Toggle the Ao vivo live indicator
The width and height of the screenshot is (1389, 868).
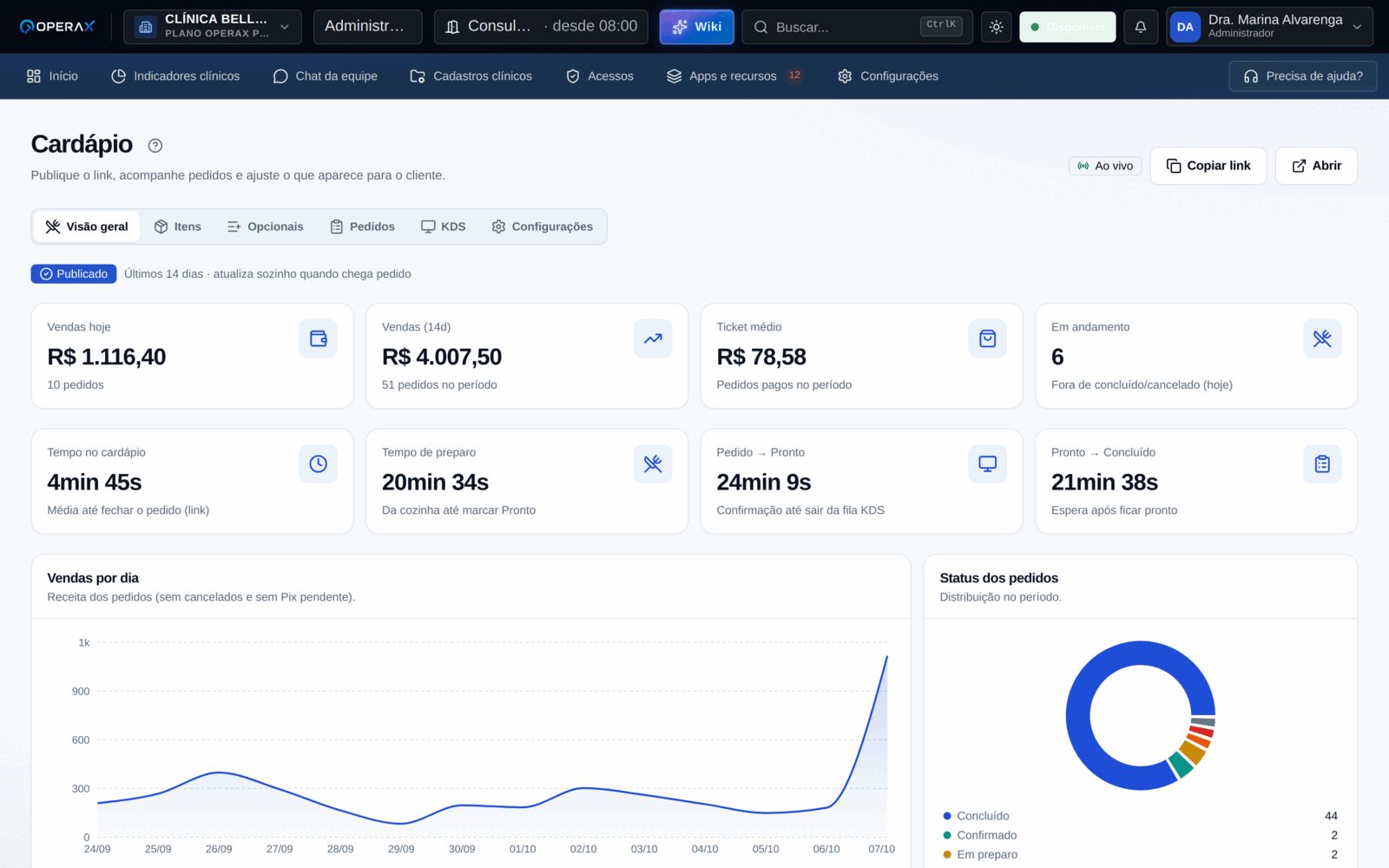tap(1105, 166)
